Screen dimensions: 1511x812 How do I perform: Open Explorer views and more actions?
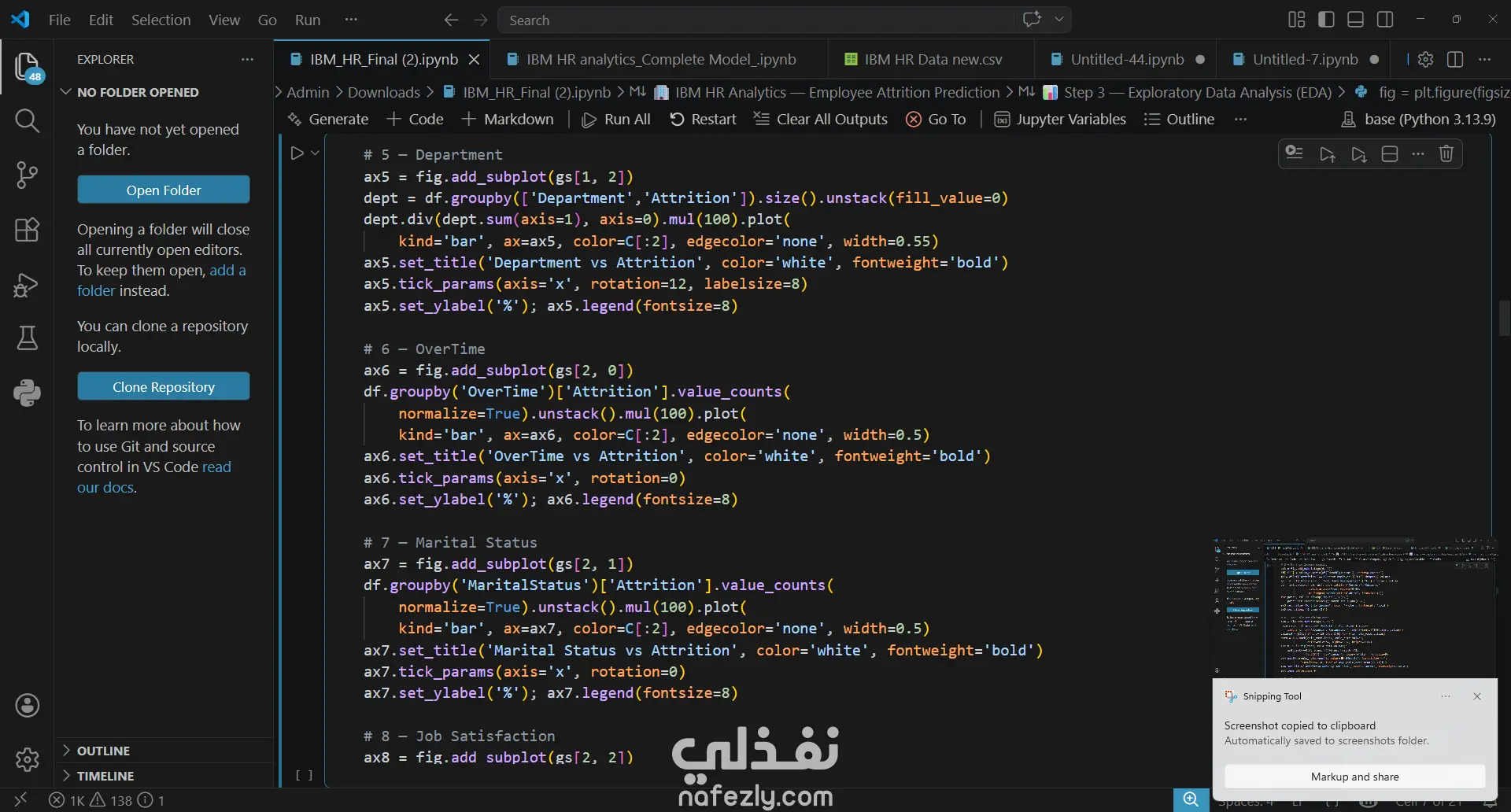(x=247, y=59)
